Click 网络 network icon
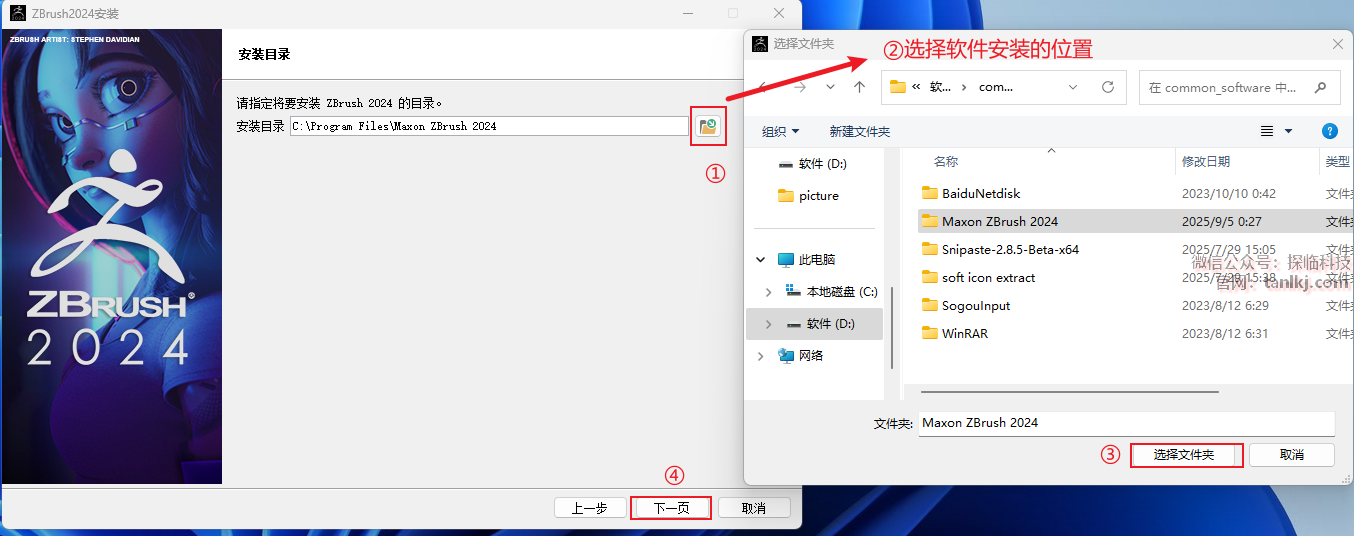Screen dimensions: 1354x536 (x=786, y=356)
